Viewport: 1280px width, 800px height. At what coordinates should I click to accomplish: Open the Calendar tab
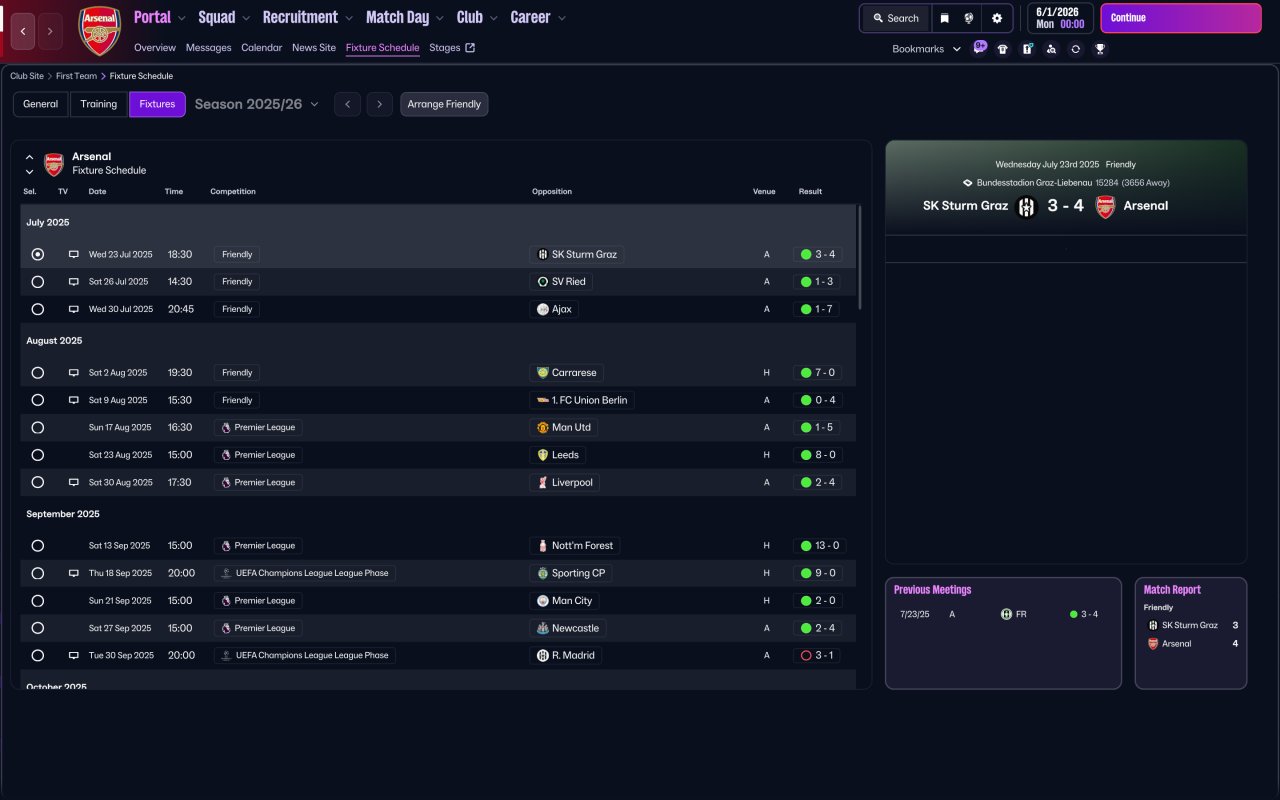(x=262, y=48)
